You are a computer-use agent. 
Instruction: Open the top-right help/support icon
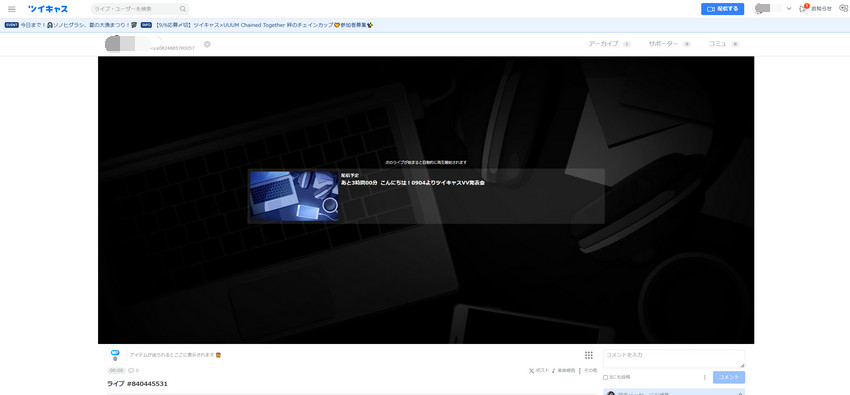pyautogui.click(x=843, y=8)
